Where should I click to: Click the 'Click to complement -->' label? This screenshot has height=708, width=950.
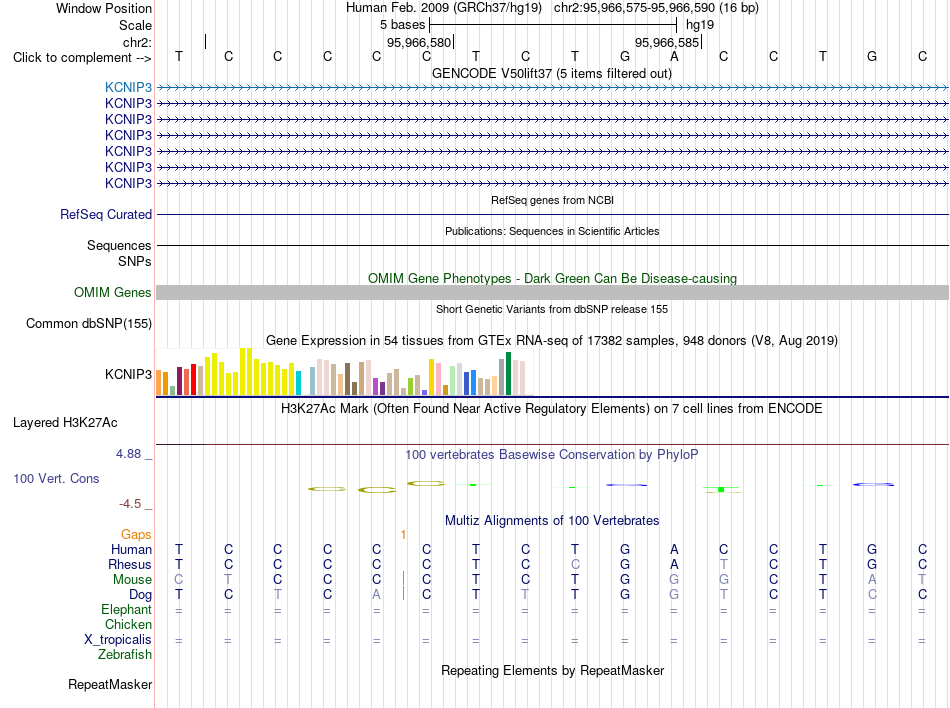(82, 58)
